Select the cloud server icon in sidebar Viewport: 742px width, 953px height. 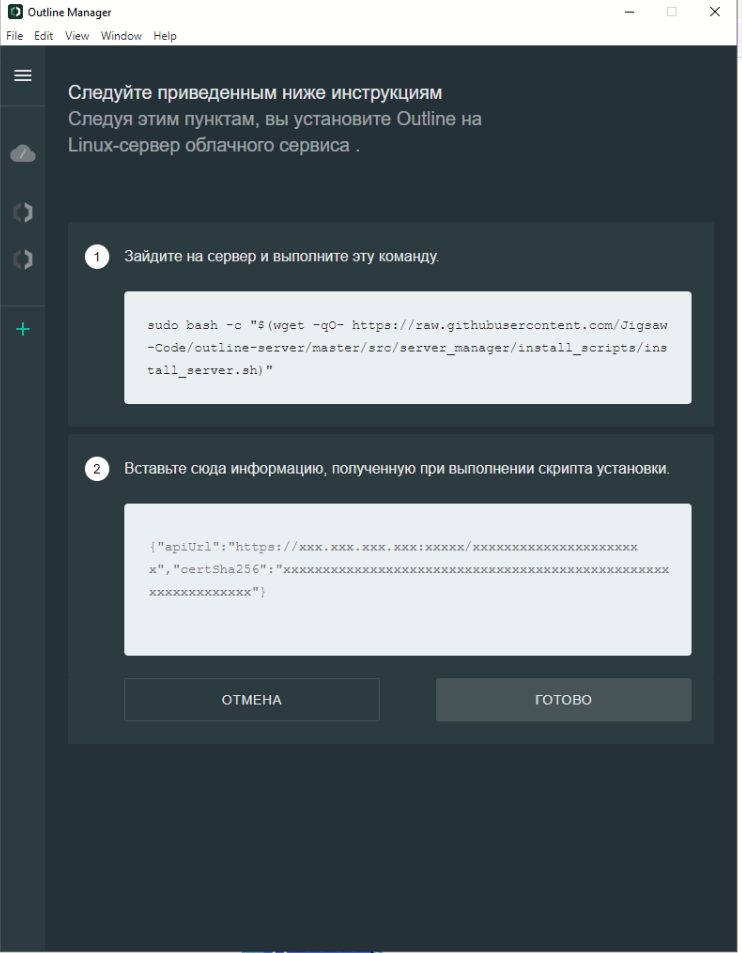point(23,154)
